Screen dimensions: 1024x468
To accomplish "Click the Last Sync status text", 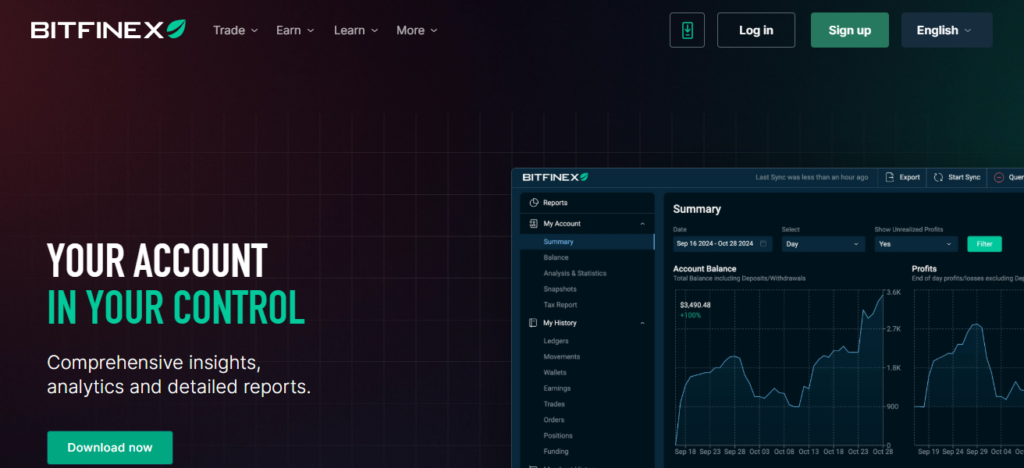I will pyautogui.click(x=812, y=178).
